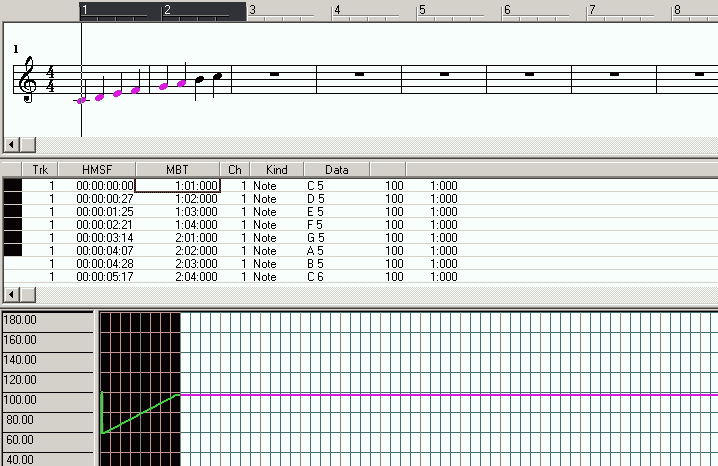Click the MBT column header
Viewport: 718px width, 466px height.
[x=177, y=170]
